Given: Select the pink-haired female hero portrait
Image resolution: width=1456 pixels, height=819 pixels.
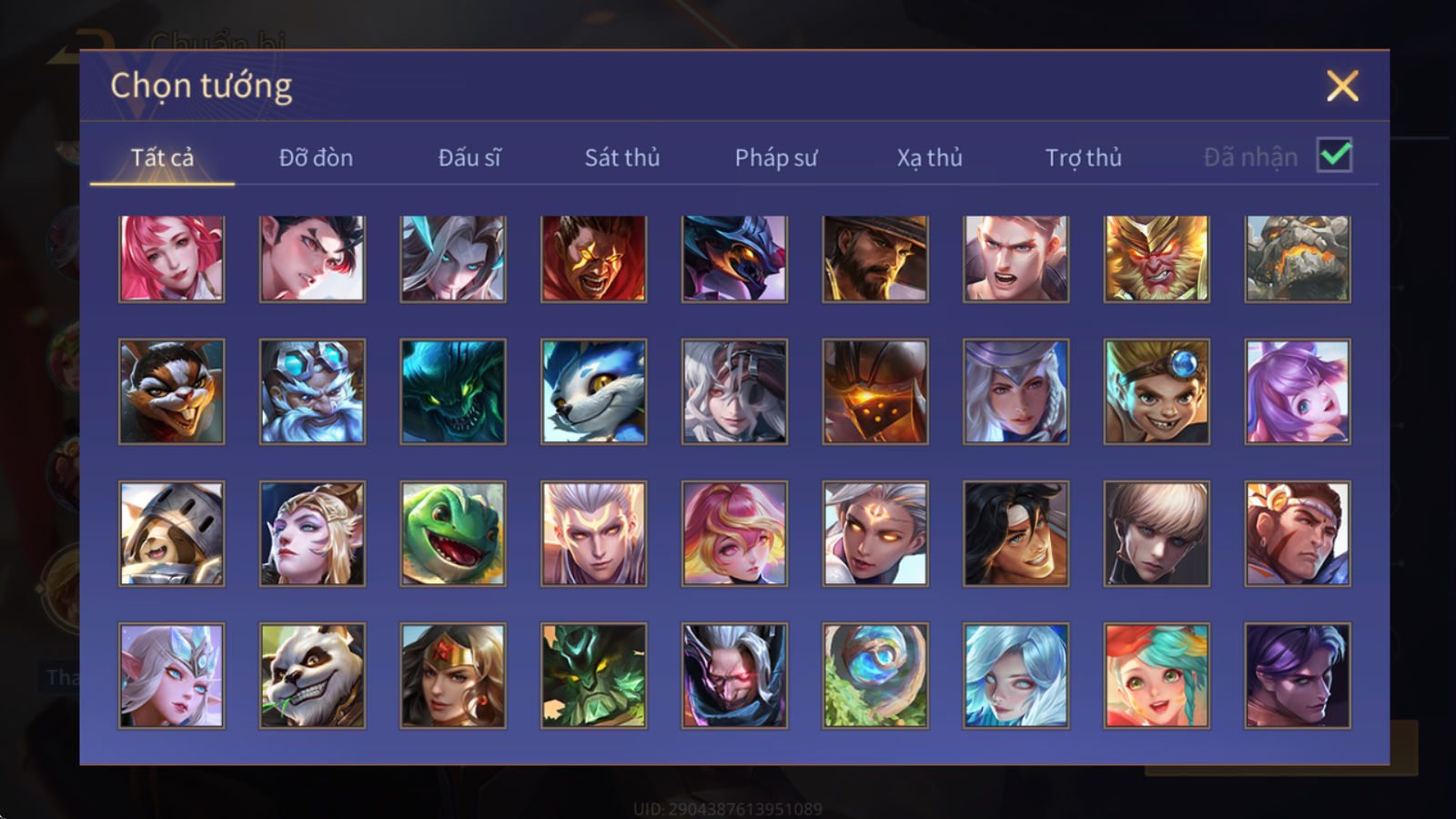Looking at the screenshot, I should pos(171,258).
